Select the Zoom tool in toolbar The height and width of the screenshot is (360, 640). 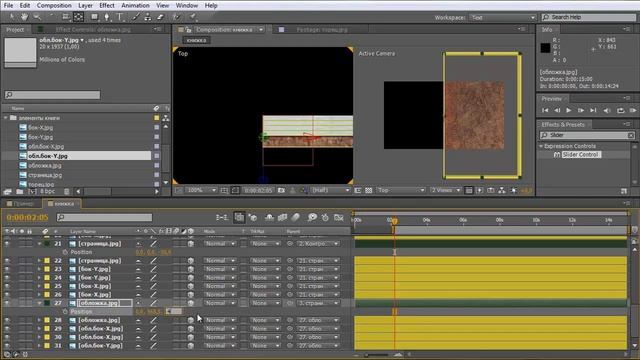click(x=37, y=17)
